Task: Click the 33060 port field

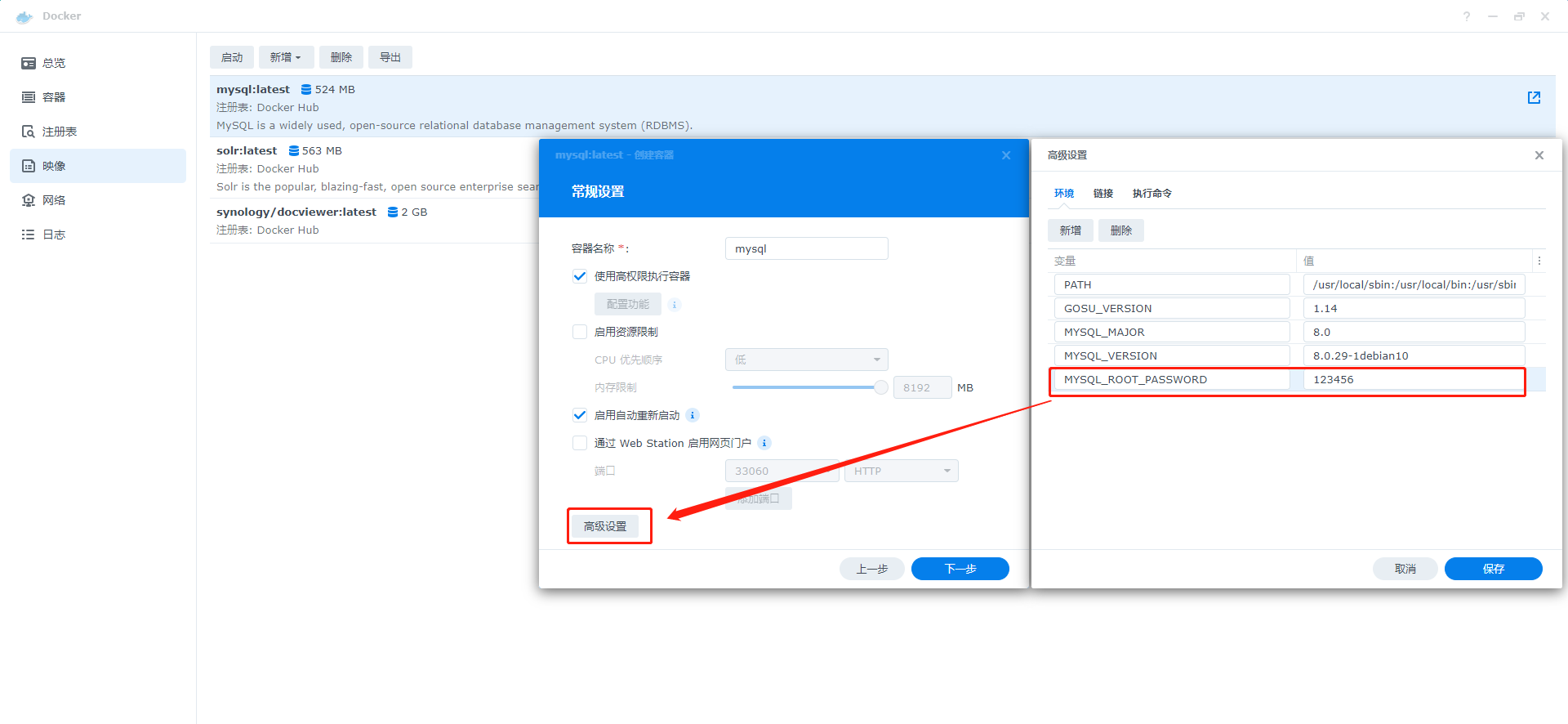Action: [782, 471]
